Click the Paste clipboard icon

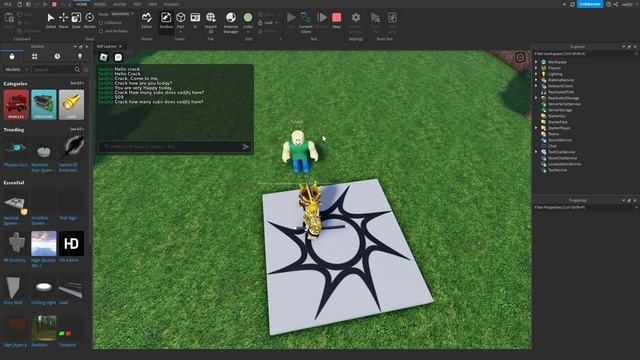(9, 18)
